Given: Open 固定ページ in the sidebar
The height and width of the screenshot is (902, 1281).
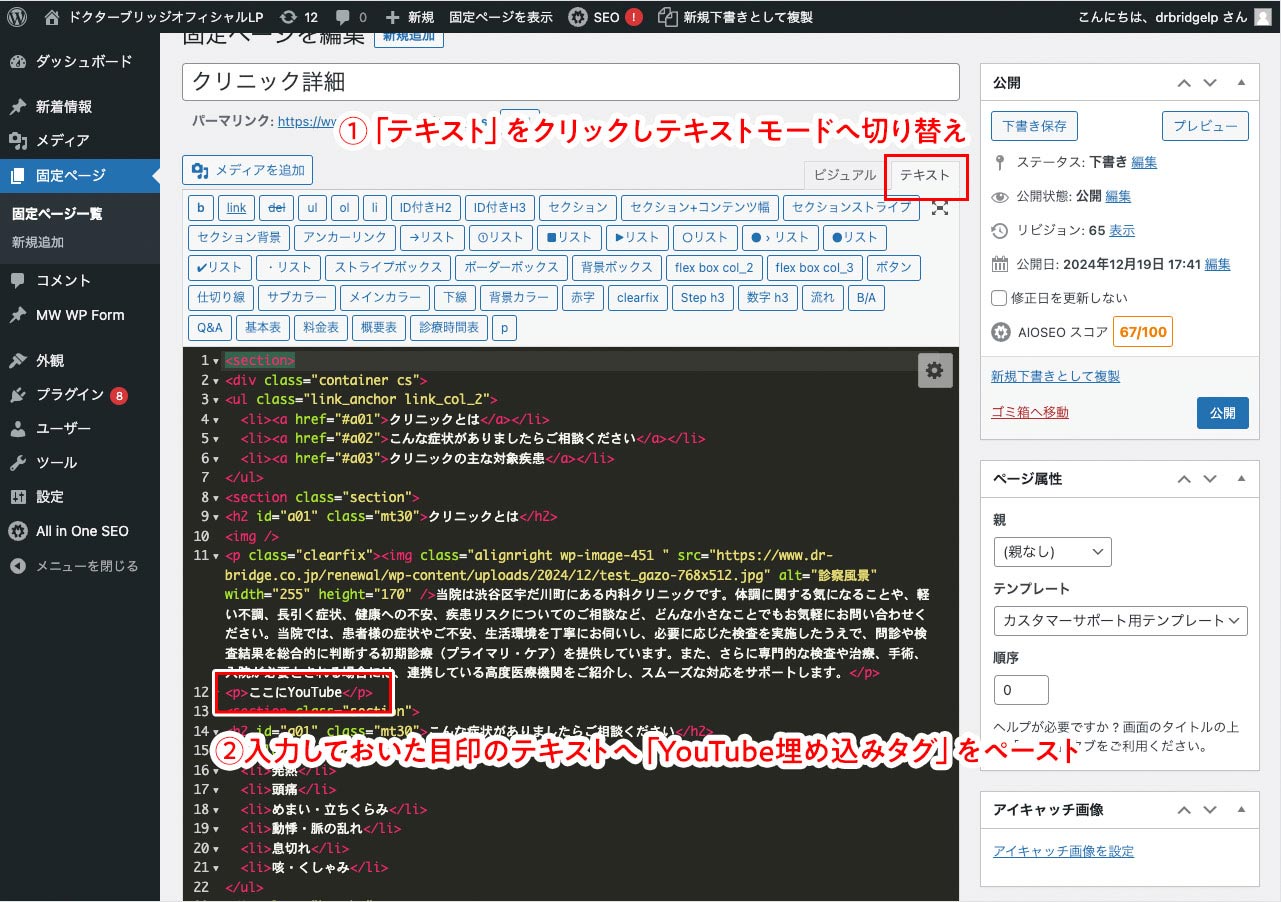Looking at the screenshot, I should [80, 176].
